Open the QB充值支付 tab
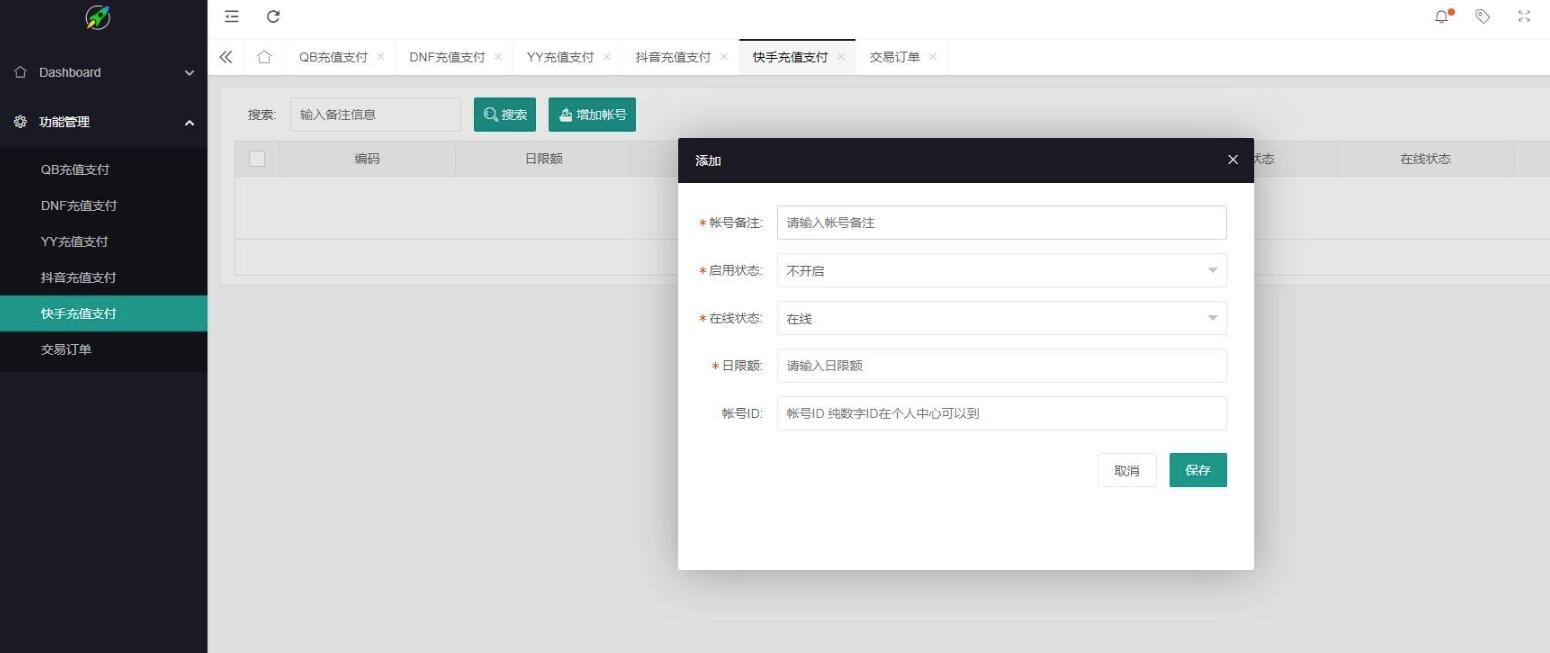This screenshot has width=1550, height=653. pos(333,57)
